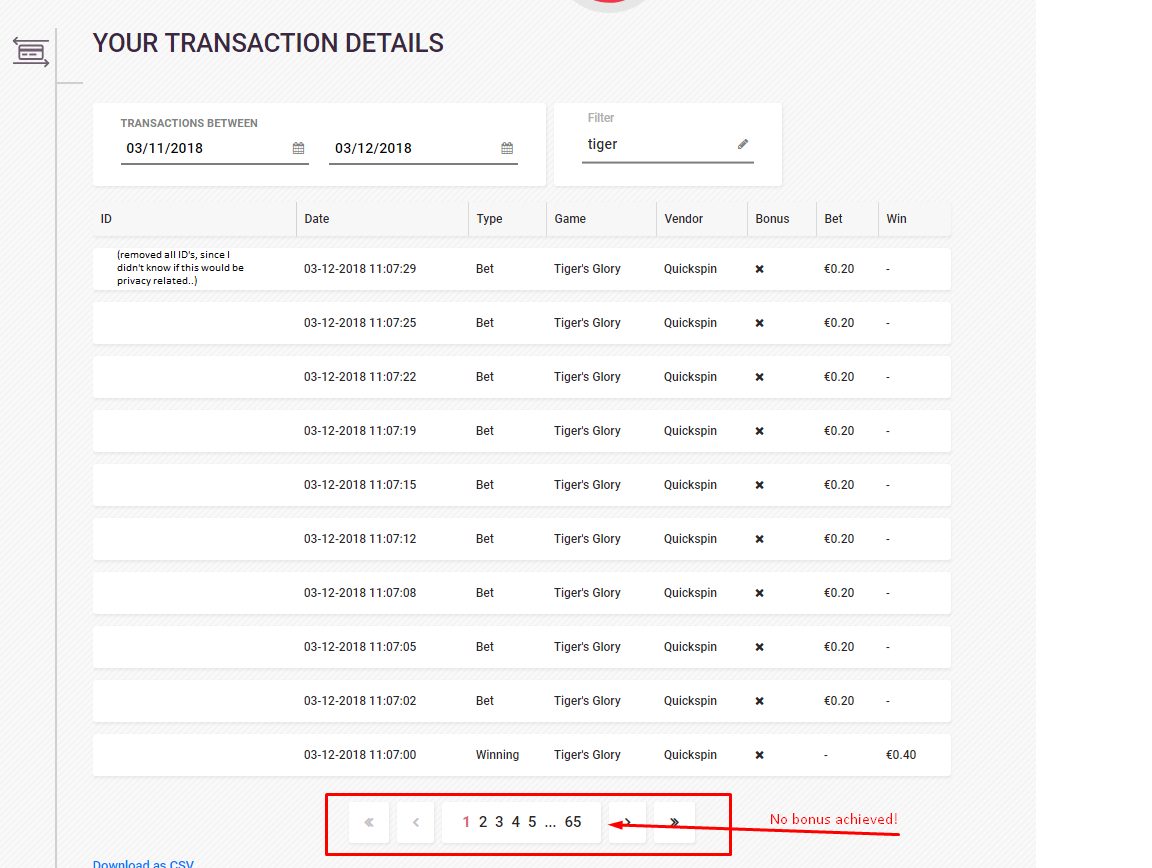Select page 1 in pagination
Image resolution: width=1152 pixels, height=868 pixels.
point(466,822)
